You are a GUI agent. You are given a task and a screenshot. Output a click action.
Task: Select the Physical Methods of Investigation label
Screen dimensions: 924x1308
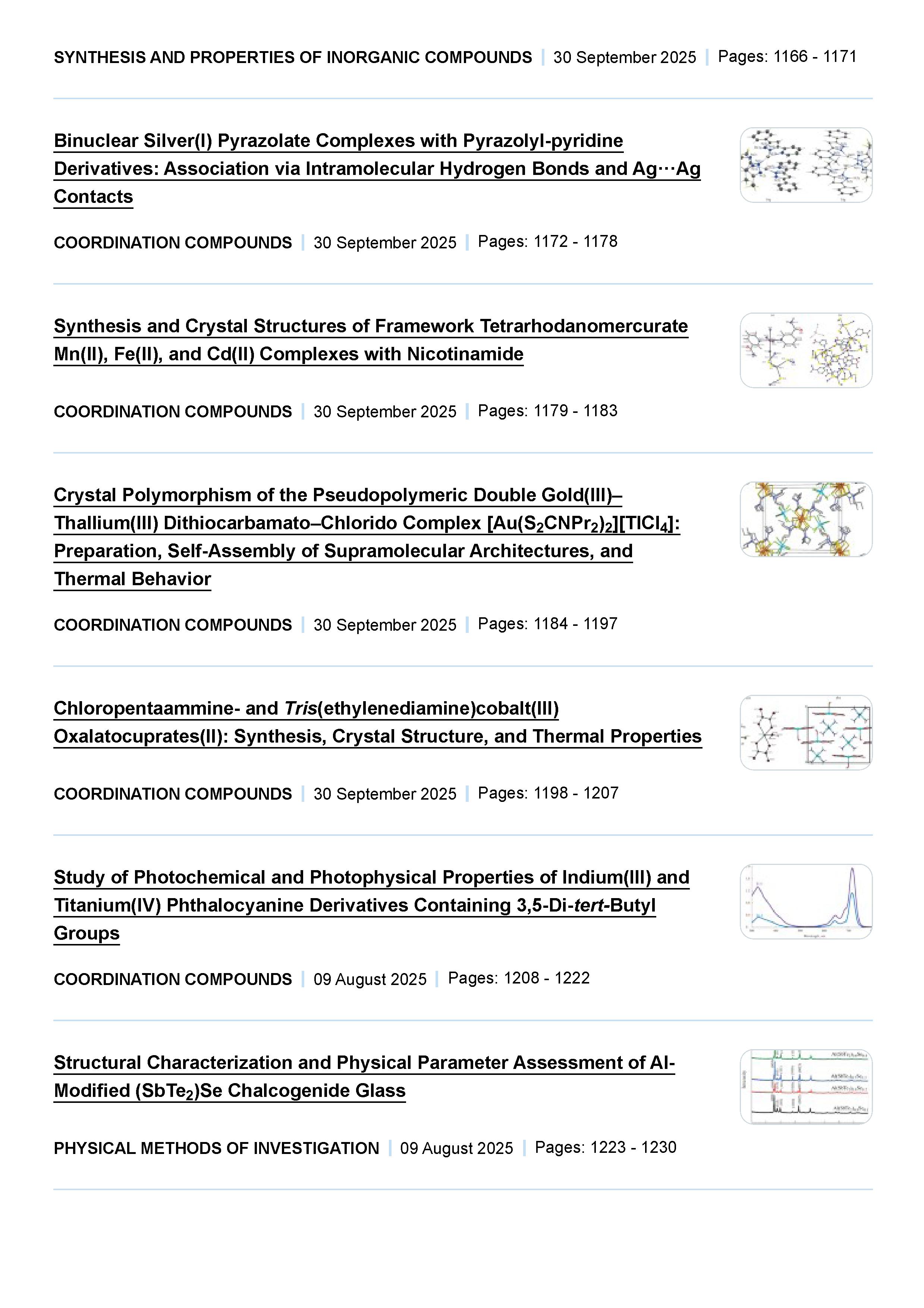pyautogui.click(x=217, y=1148)
